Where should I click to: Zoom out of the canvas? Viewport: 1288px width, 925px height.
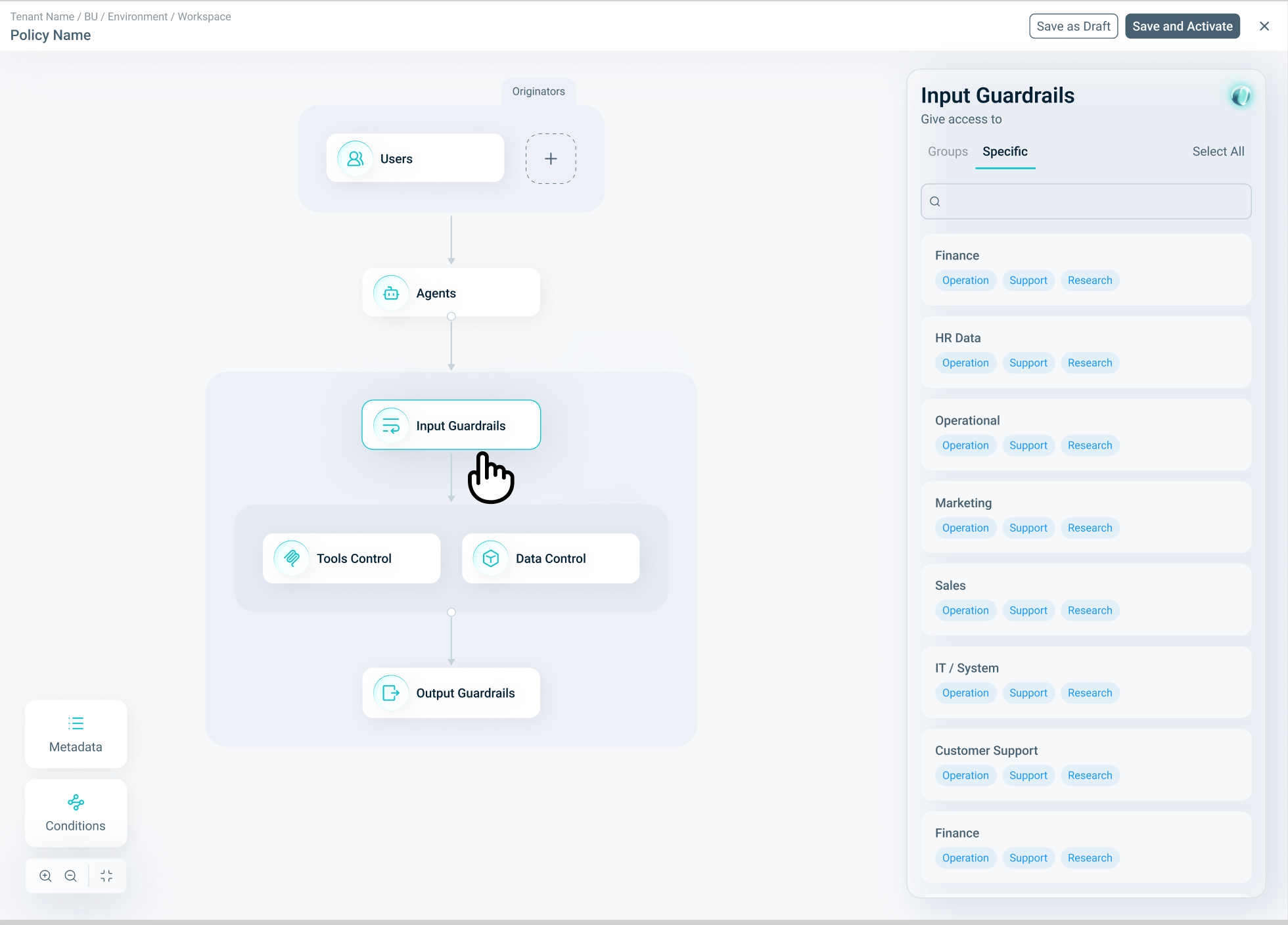[71, 876]
